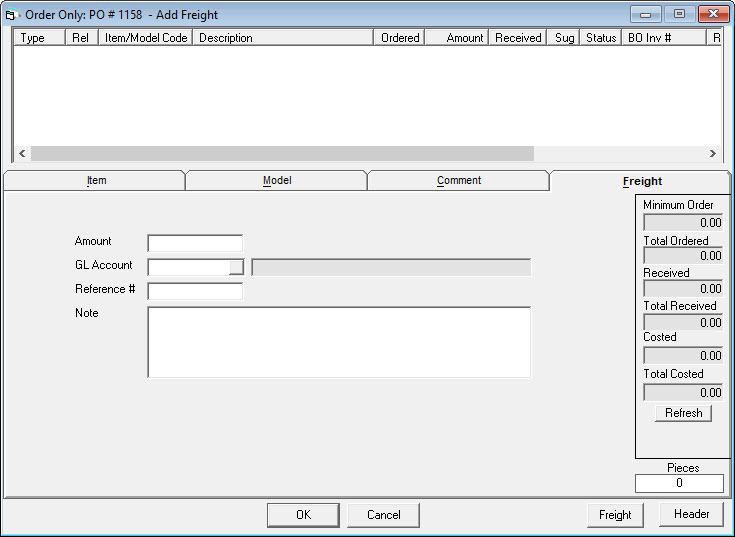The image size is (735, 537).
Task: Select the Freight tab
Action: 642,181
